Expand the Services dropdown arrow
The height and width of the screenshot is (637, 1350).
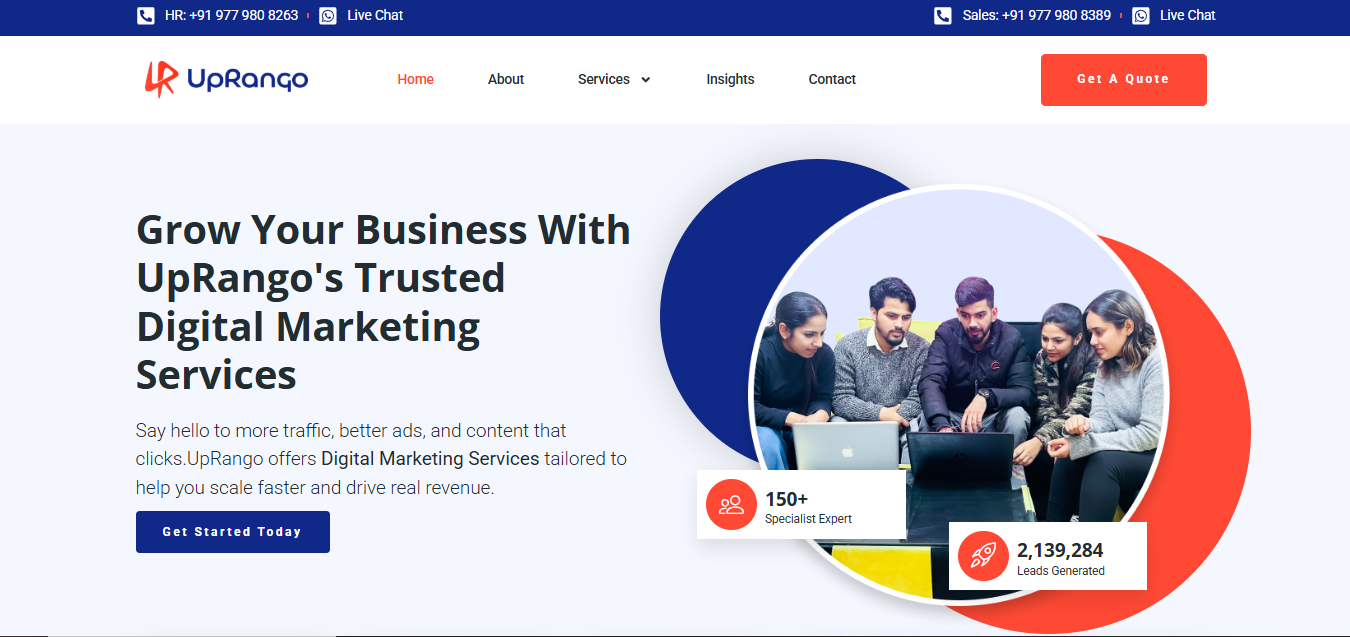tap(645, 80)
